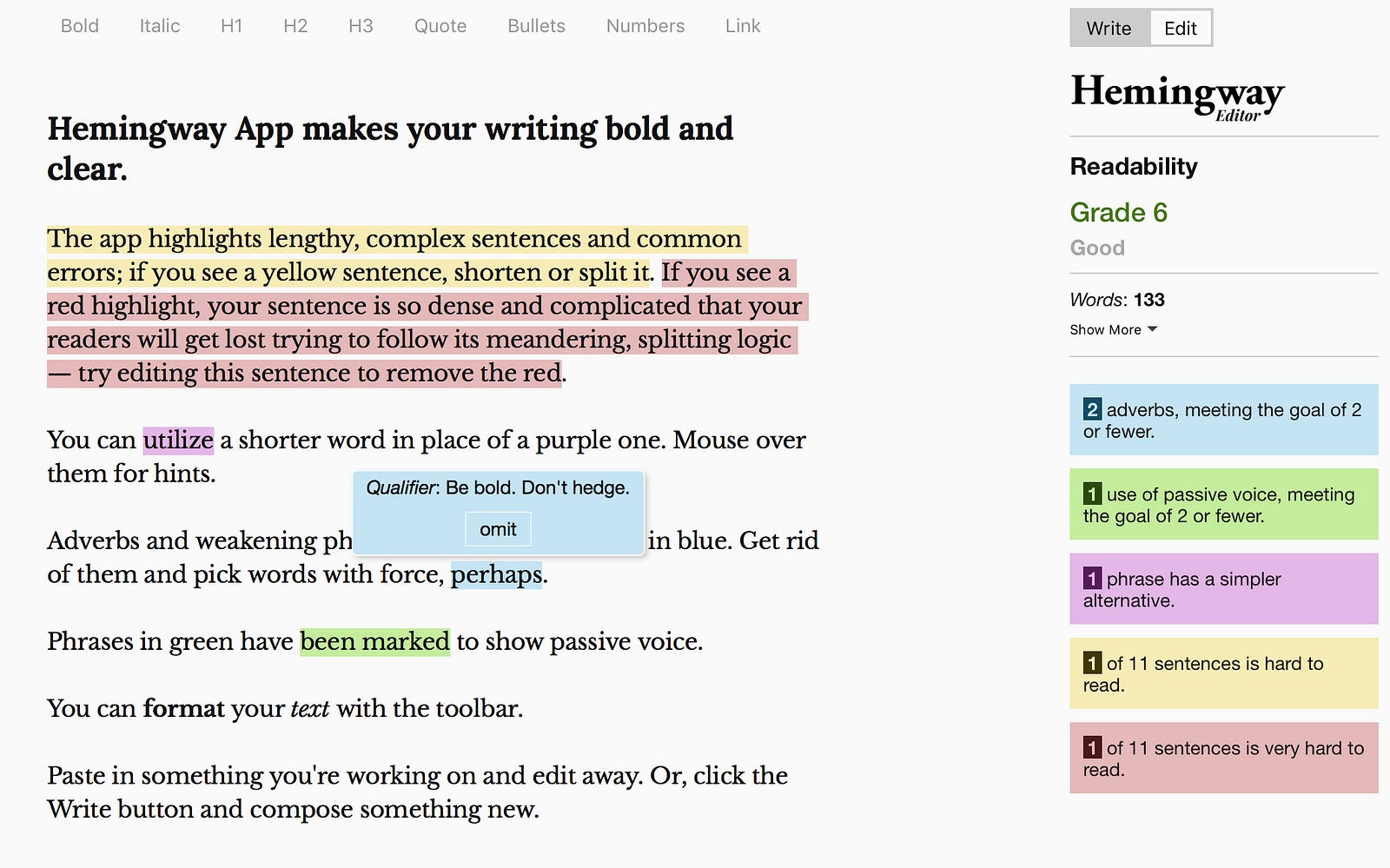Viewport: 1390px width, 868px height.
Task: Click the Grade 6 readability score
Action: [x=1118, y=212]
